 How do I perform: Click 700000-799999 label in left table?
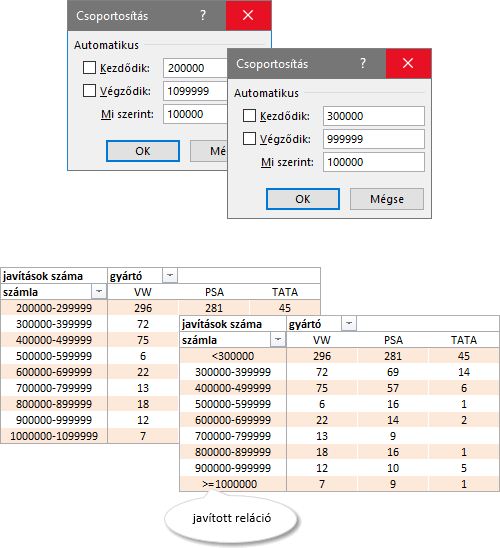click(x=54, y=388)
